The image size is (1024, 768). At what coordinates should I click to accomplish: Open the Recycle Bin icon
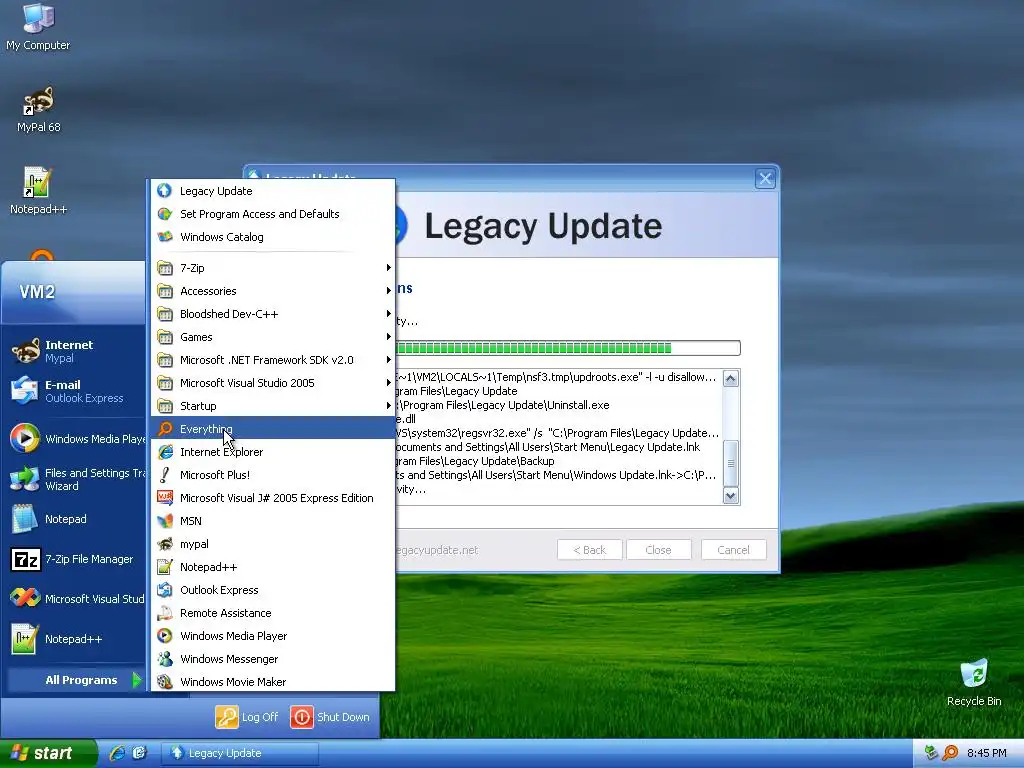pyautogui.click(x=974, y=682)
